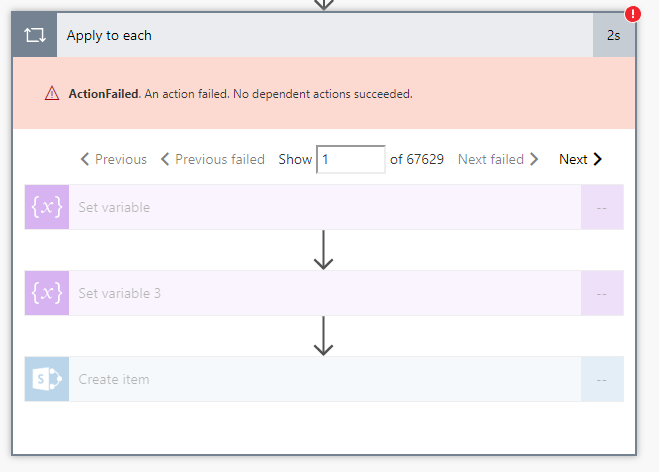This screenshot has height=472, width=659.
Task: Click the Apply to each loop icon
Action: [x=35, y=35]
